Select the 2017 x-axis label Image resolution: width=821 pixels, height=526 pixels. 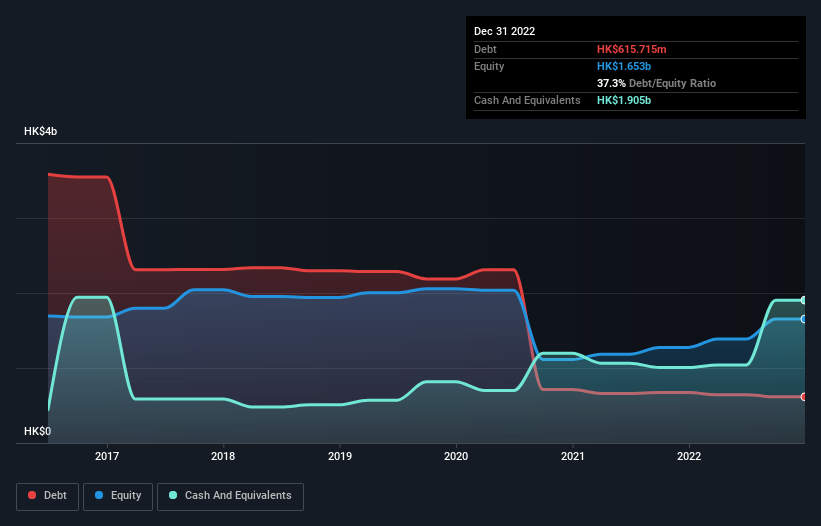[107, 456]
